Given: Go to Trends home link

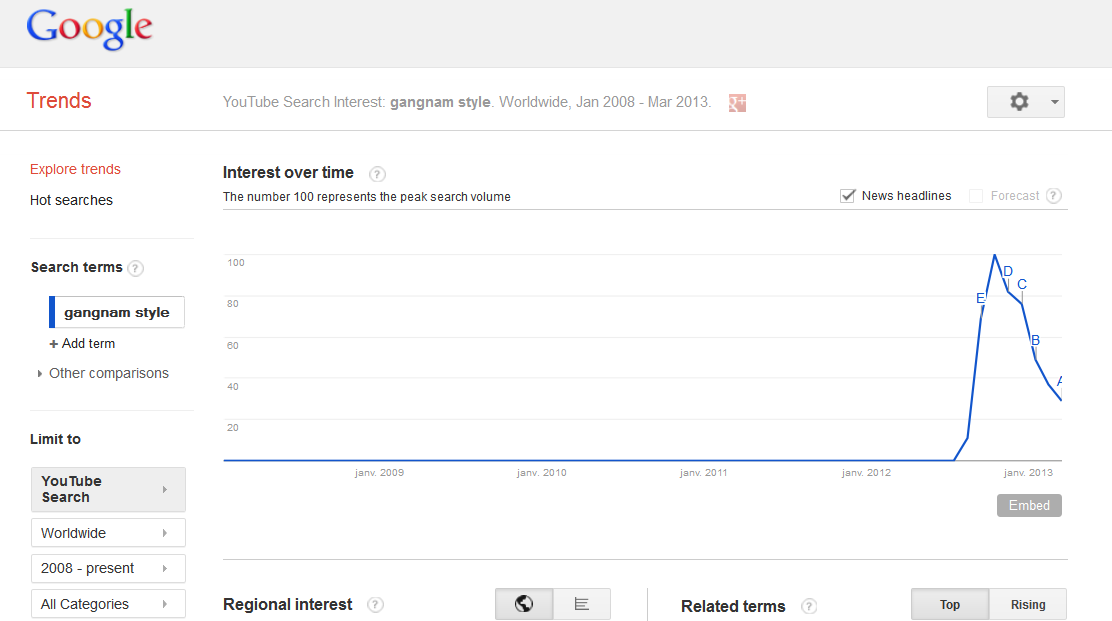Looking at the screenshot, I should pos(59,101).
